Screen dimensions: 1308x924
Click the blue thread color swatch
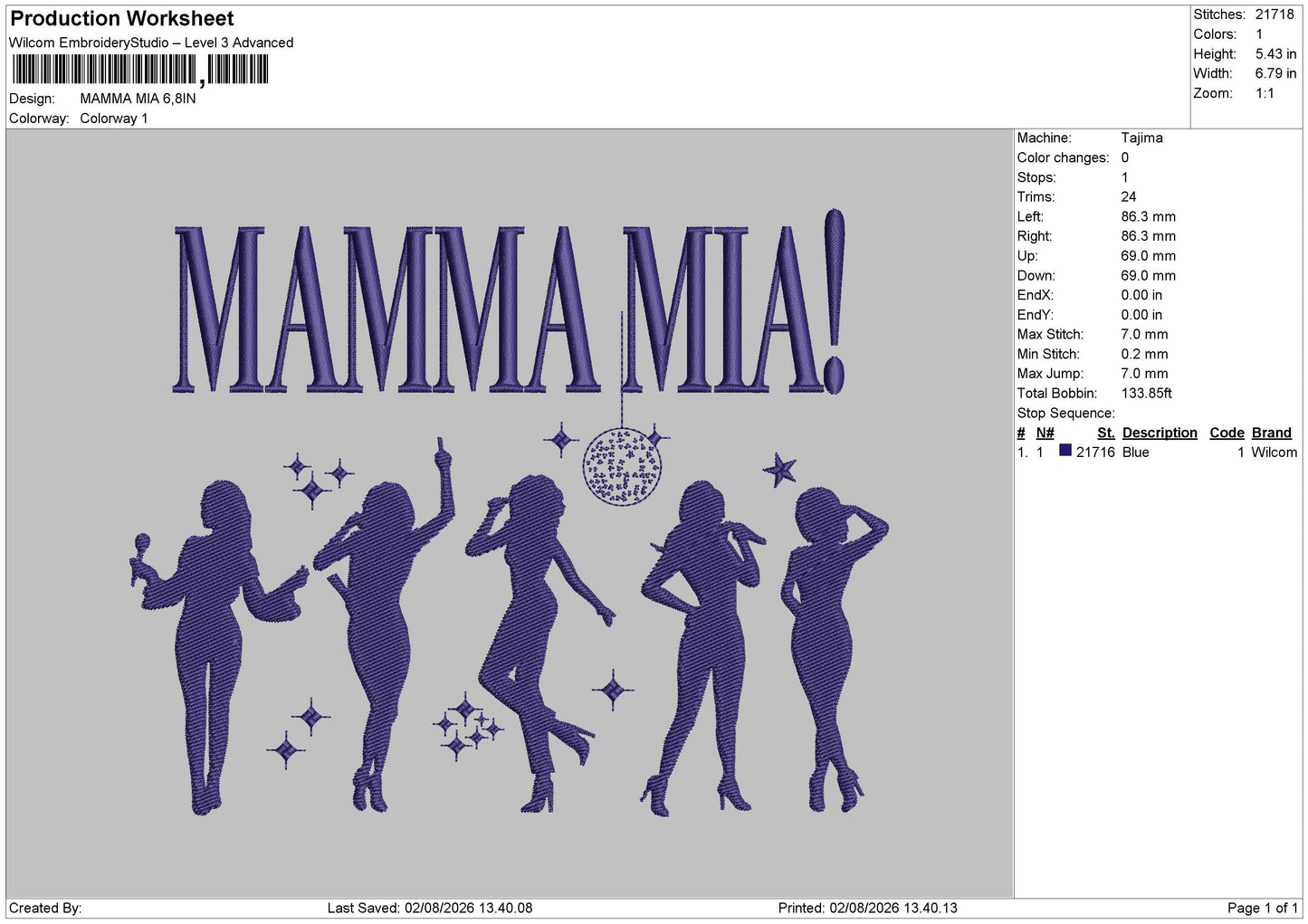tap(1065, 451)
